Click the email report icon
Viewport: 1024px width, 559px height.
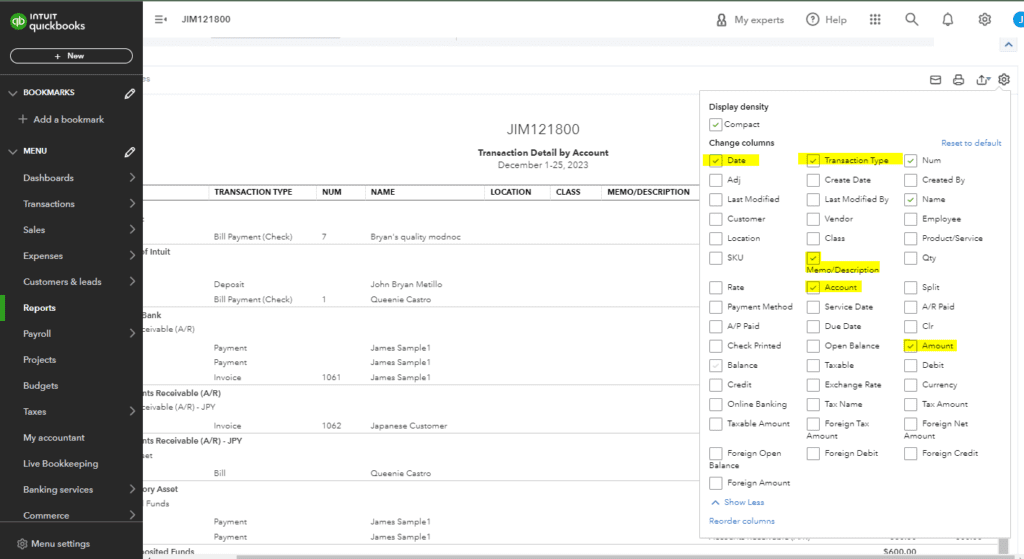[935, 80]
